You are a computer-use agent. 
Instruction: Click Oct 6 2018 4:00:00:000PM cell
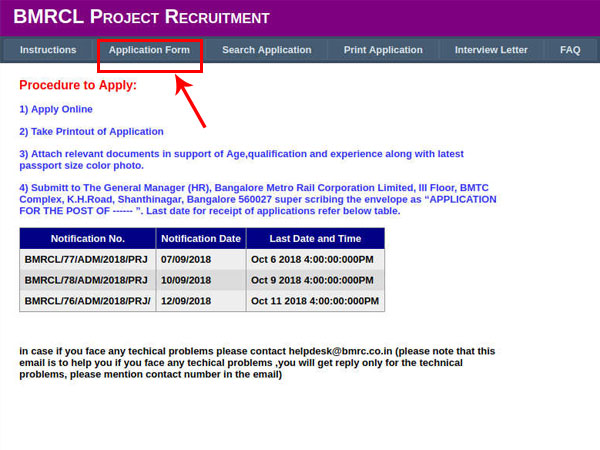315,259
